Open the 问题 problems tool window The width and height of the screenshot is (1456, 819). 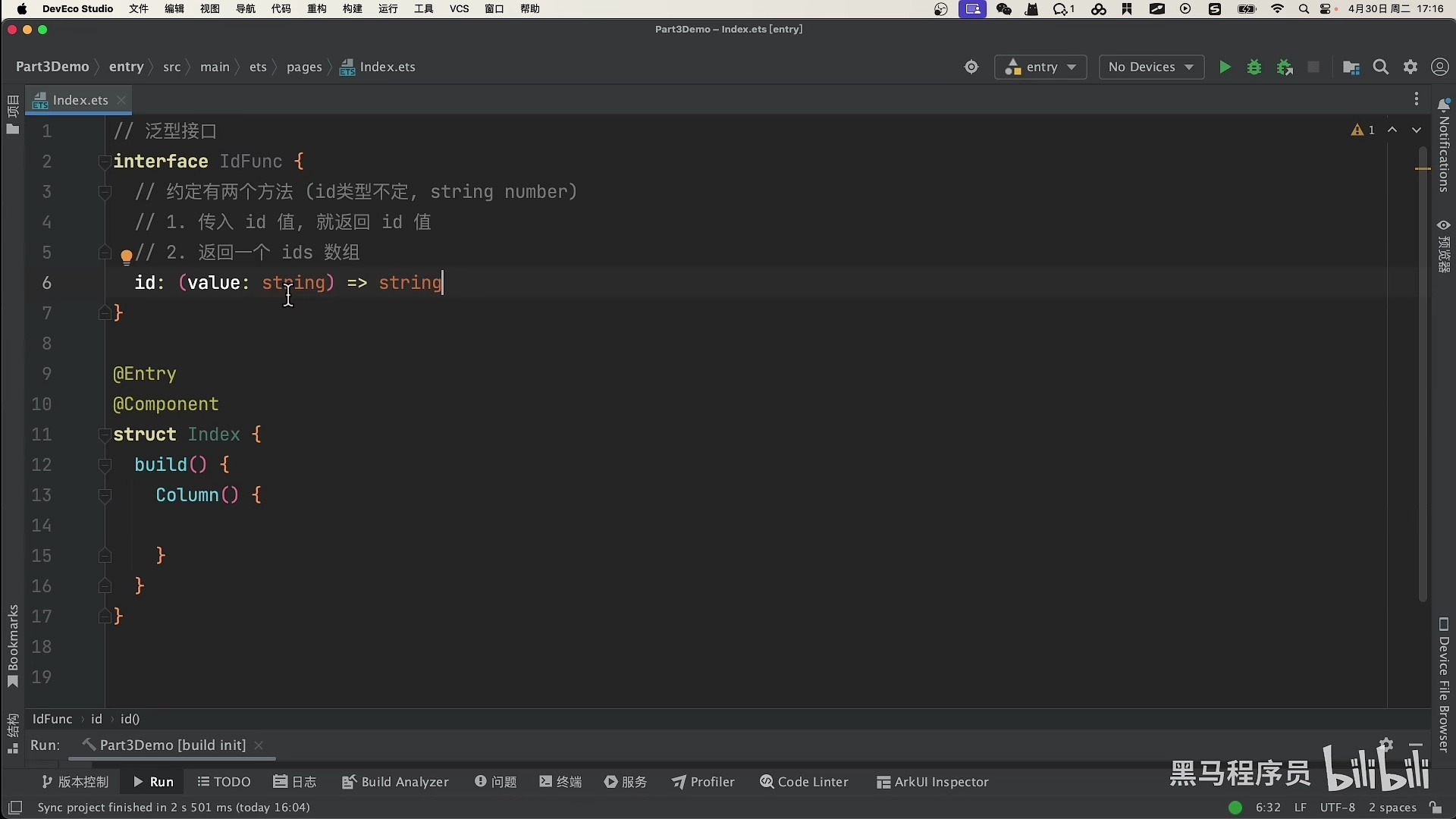[496, 782]
